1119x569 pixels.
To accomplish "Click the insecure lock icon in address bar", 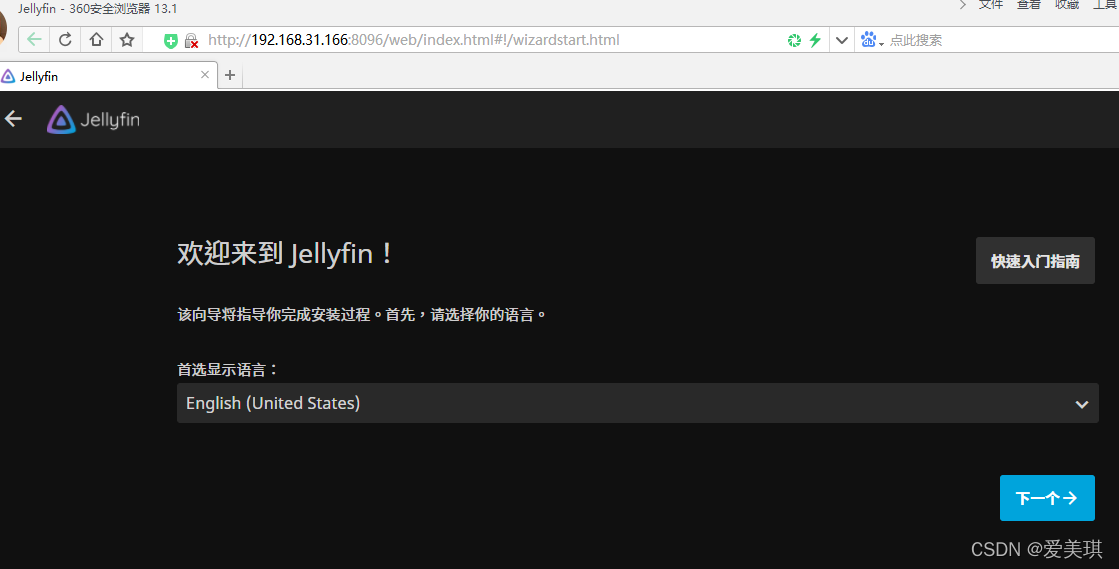I will pyautogui.click(x=191, y=41).
